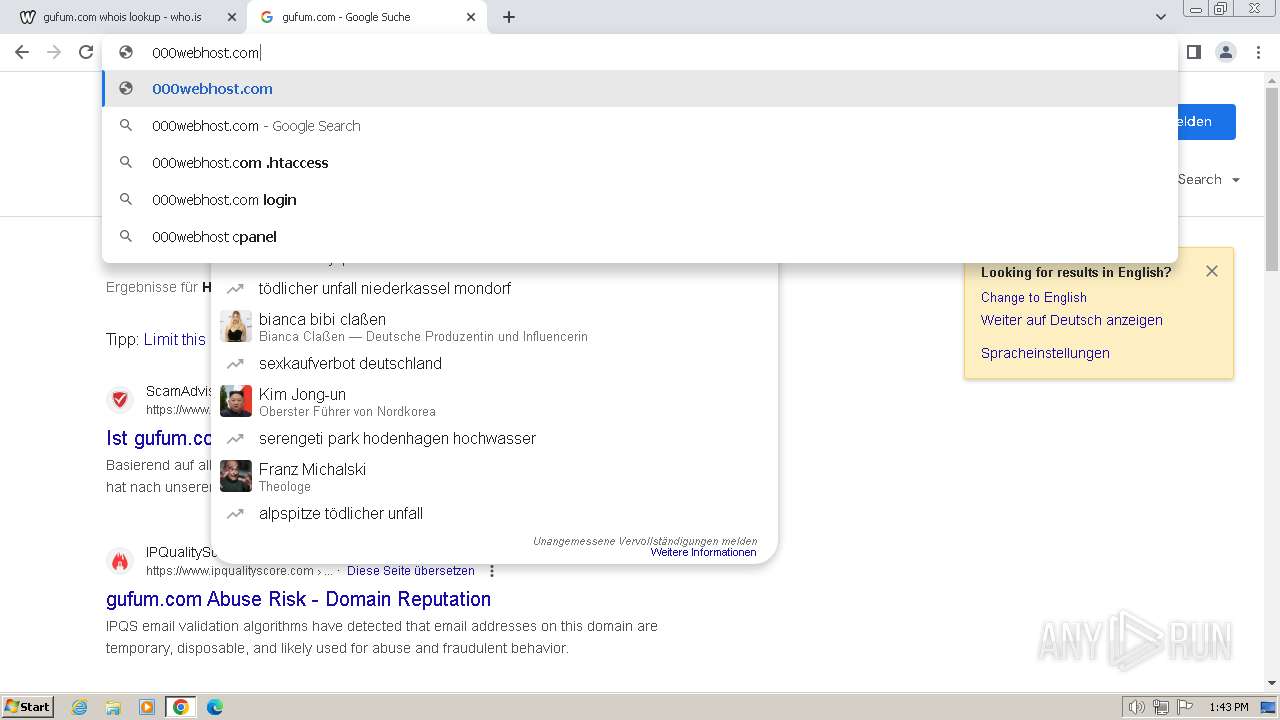
Task: Choose 'sexkaufverbot deutschland' trending suggestion
Action: tap(494, 364)
